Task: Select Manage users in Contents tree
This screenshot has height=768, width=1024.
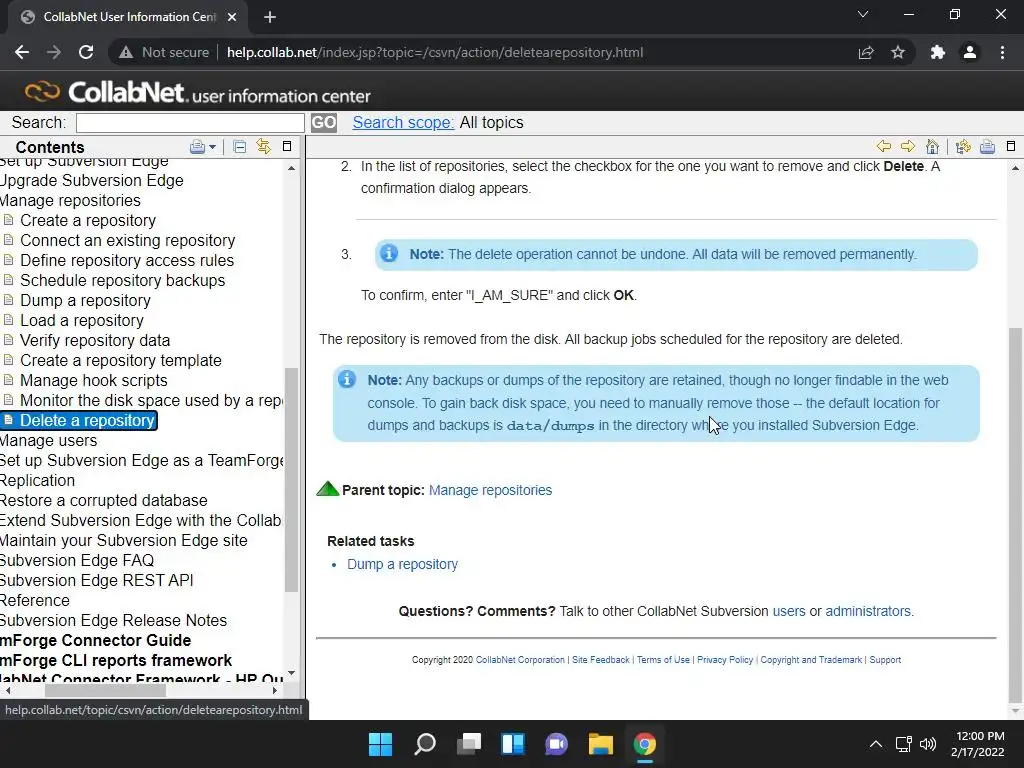Action: click(48, 441)
